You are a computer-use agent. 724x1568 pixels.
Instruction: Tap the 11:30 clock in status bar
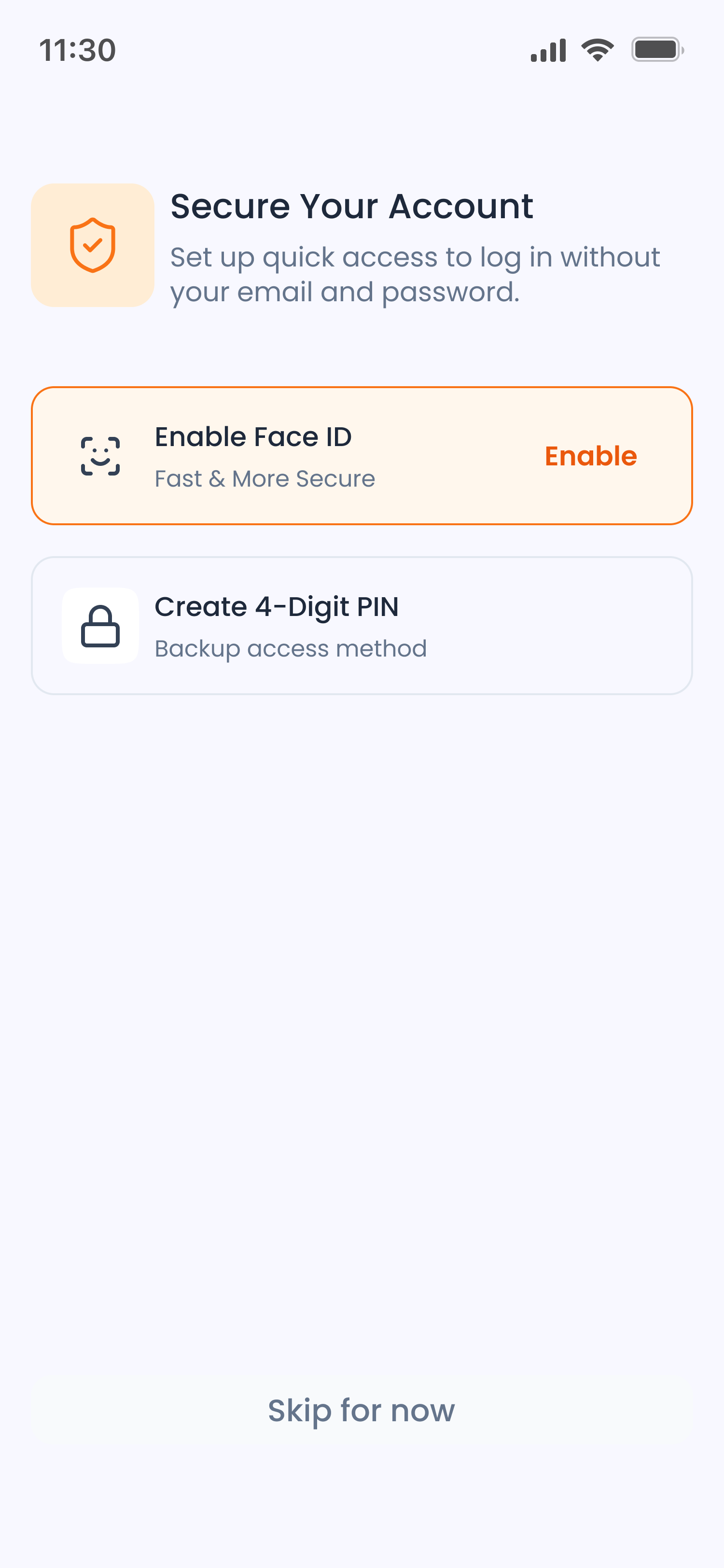(77, 50)
